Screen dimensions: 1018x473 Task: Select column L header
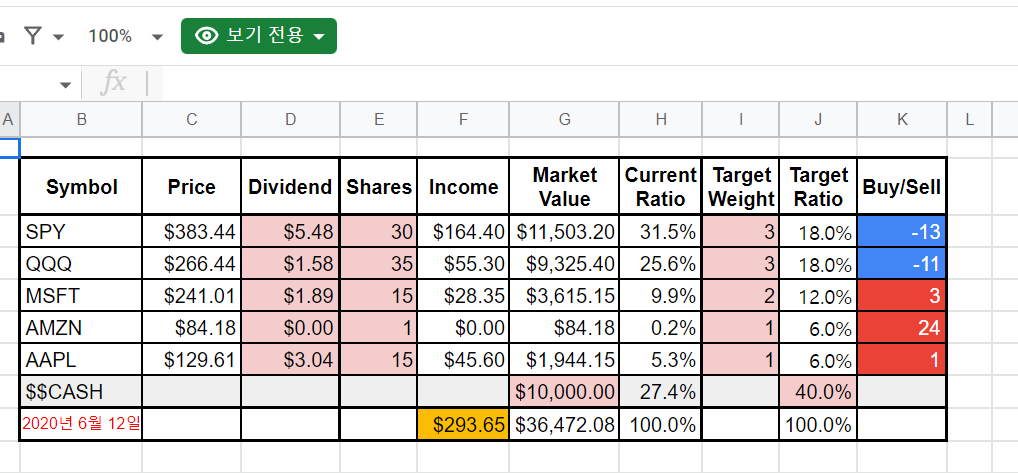(969, 119)
